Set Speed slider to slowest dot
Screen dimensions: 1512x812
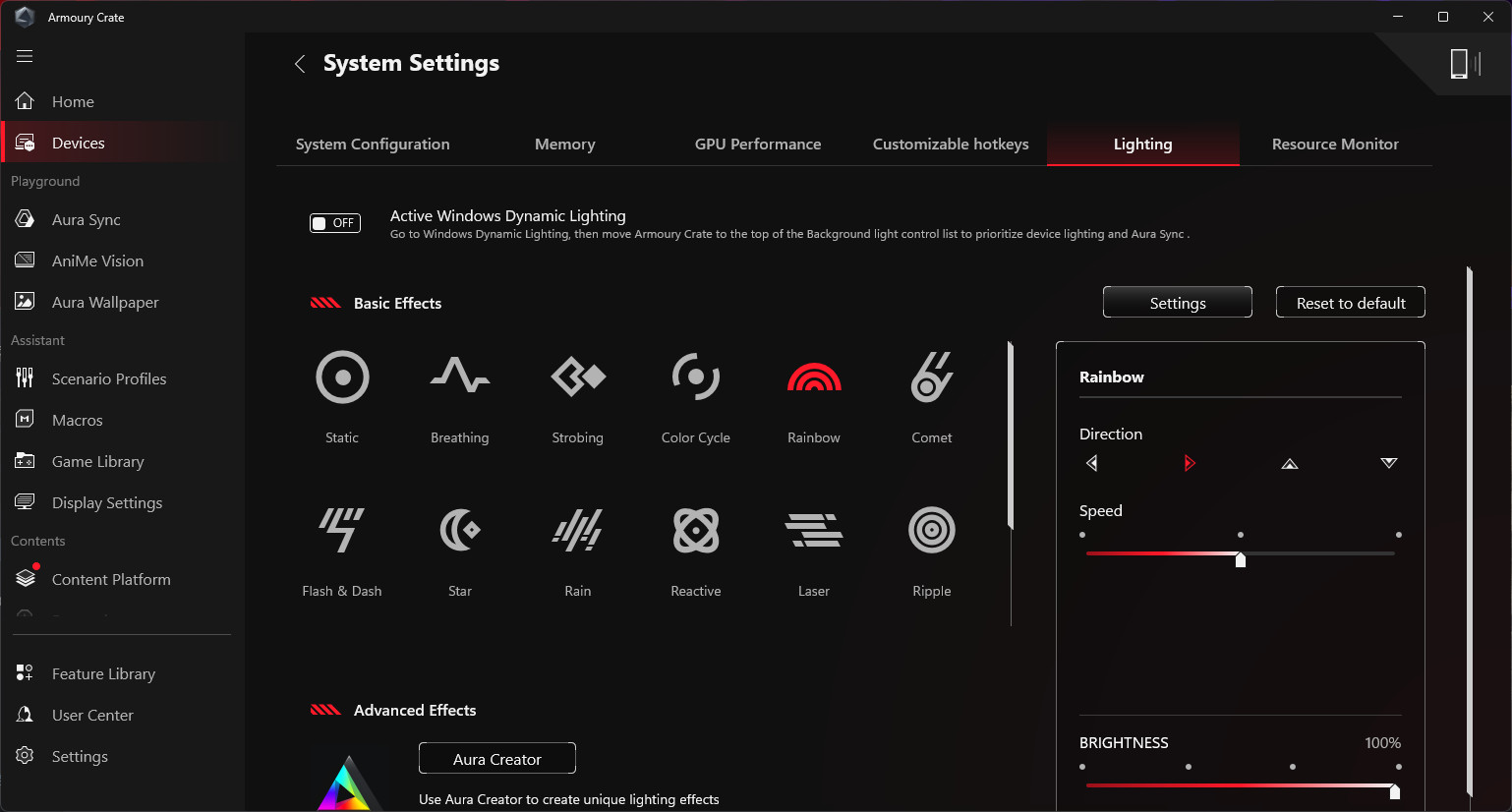(x=1082, y=535)
